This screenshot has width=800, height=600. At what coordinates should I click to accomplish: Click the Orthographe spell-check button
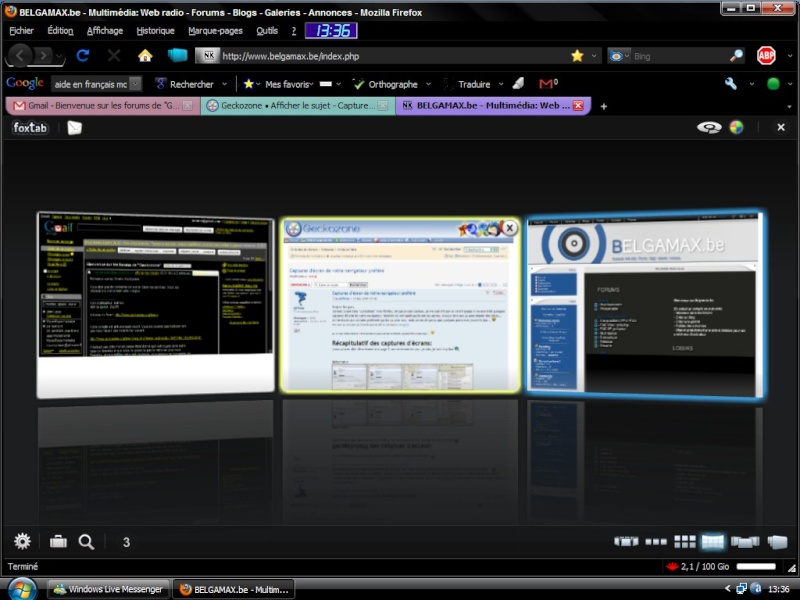pyautogui.click(x=386, y=84)
